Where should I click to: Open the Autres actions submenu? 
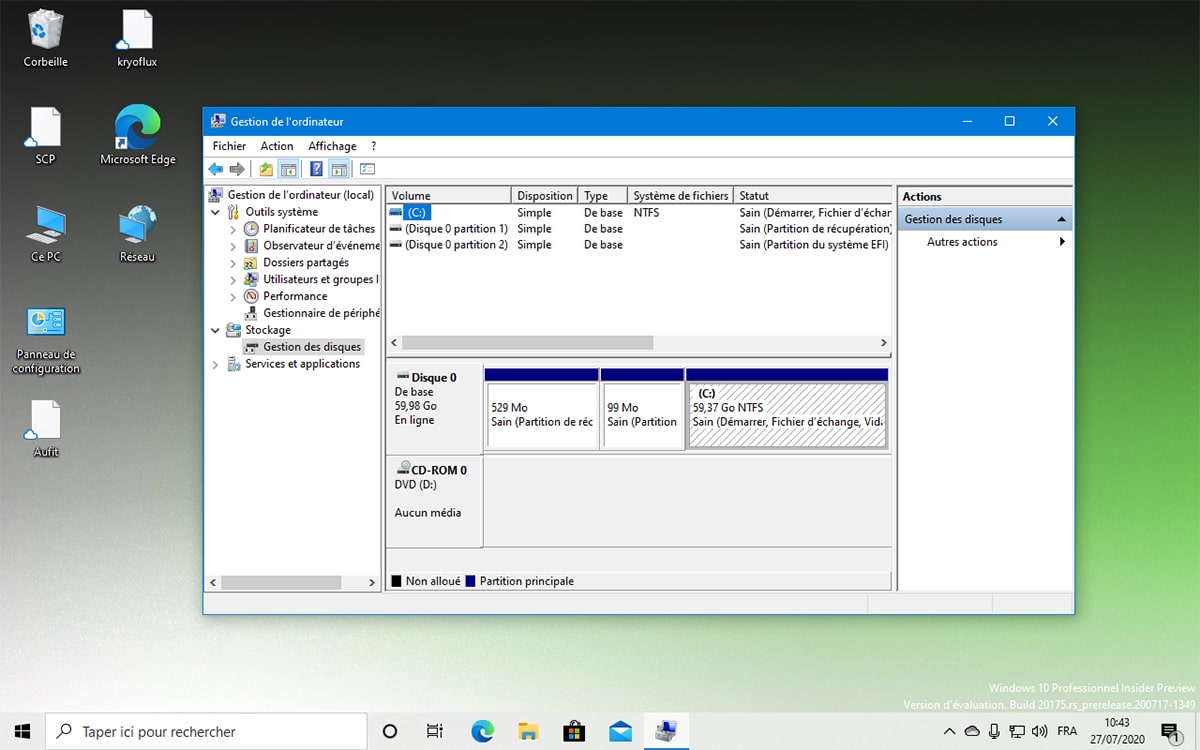[x=960, y=241]
